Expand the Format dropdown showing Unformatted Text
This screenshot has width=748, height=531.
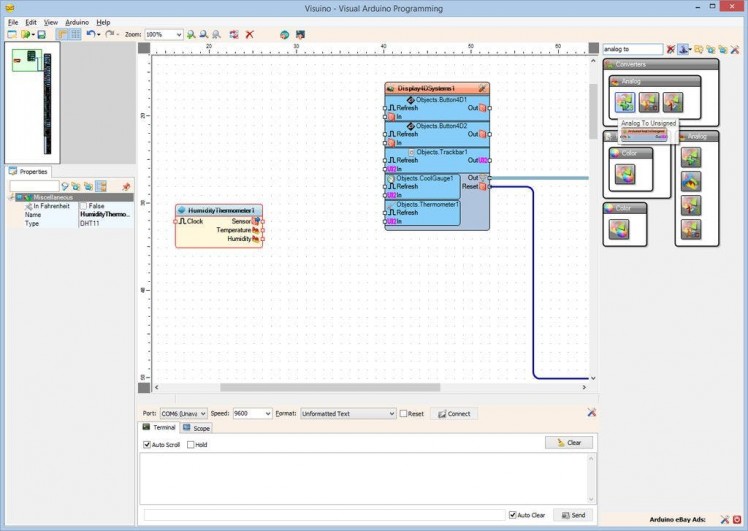pyautogui.click(x=391, y=413)
